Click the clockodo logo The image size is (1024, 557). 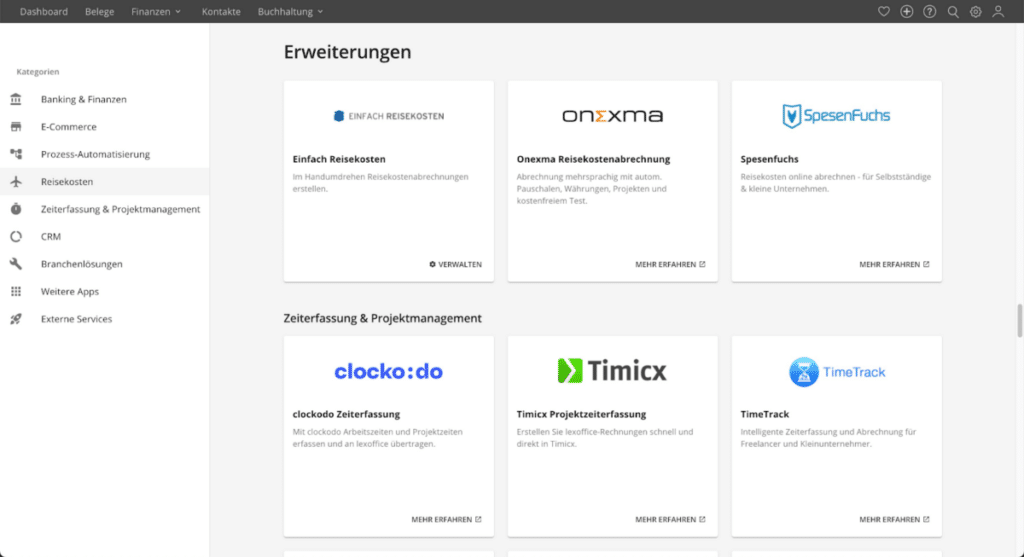[389, 372]
